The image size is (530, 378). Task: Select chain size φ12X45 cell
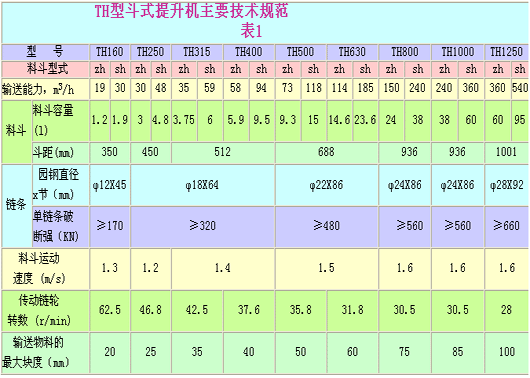click(110, 185)
